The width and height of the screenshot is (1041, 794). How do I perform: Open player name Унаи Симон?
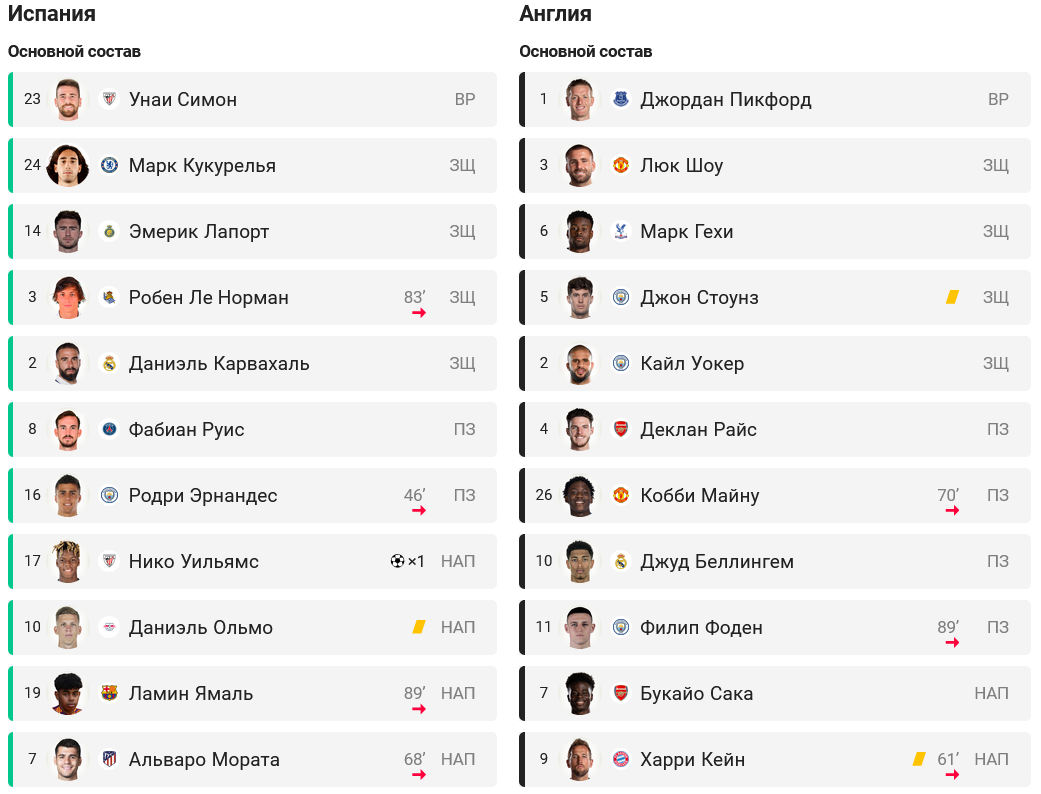pyautogui.click(x=183, y=99)
